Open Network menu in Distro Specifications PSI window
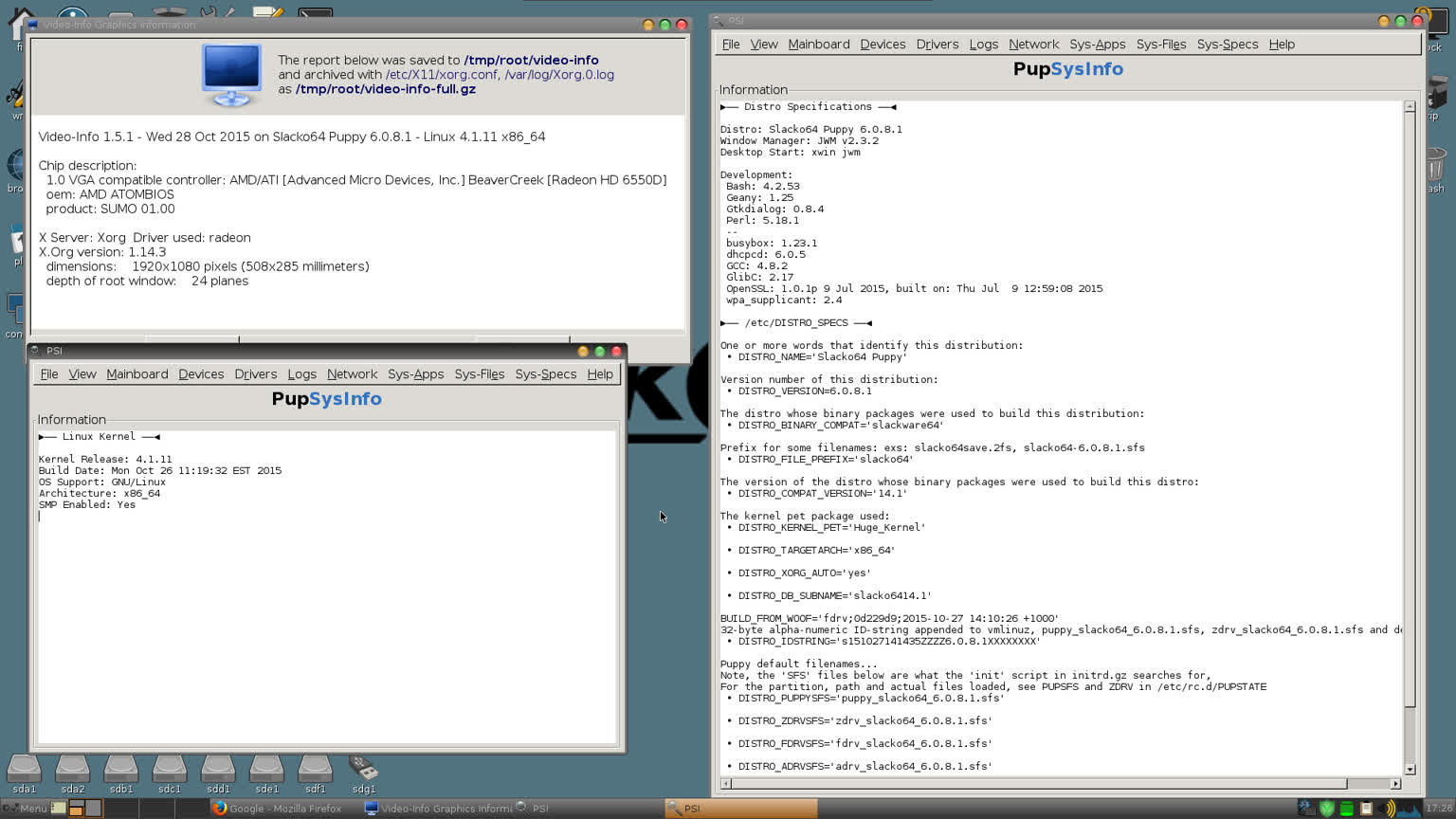Viewport: 1456px width, 819px height. [1033, 45]
